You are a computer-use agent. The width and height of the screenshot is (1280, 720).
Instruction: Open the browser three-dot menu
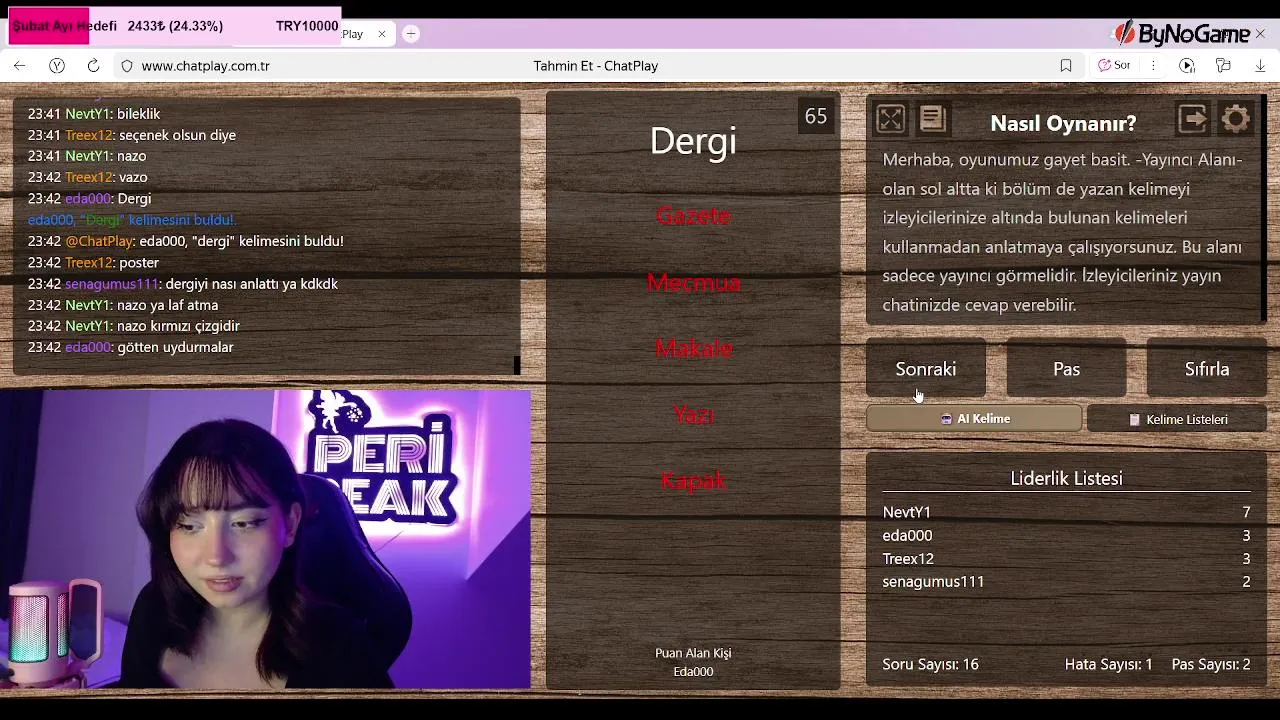point(1153,66)
